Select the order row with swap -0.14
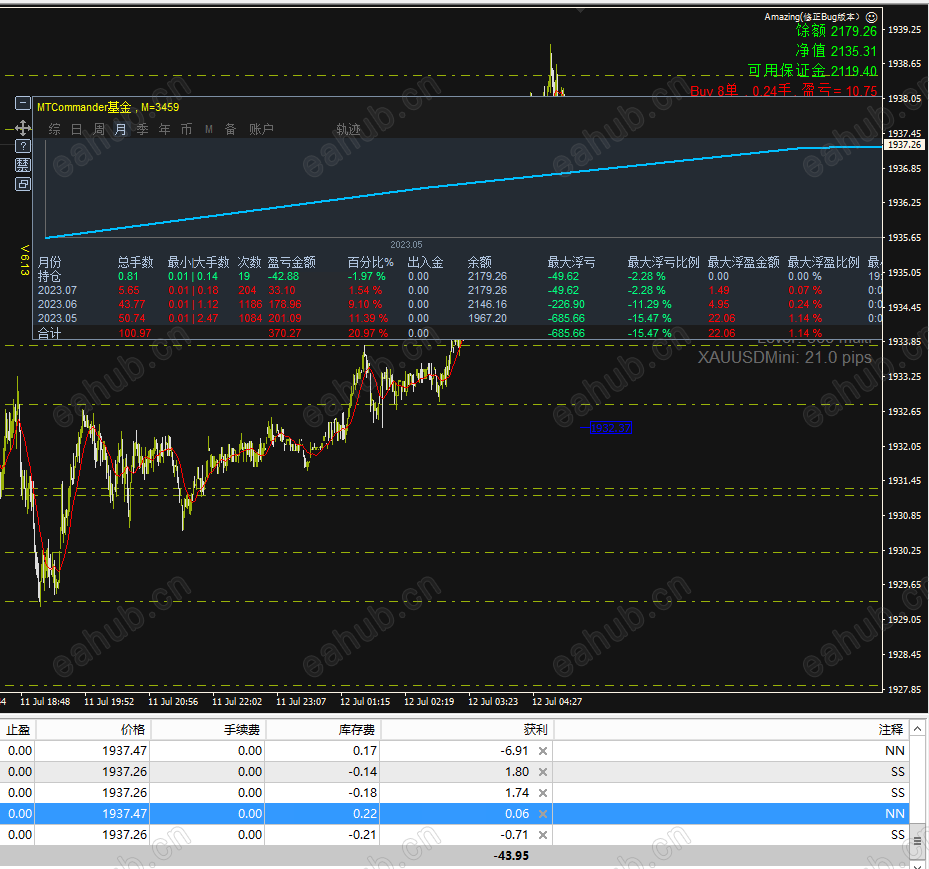929x869 pixels. click(x=454, y=772)
